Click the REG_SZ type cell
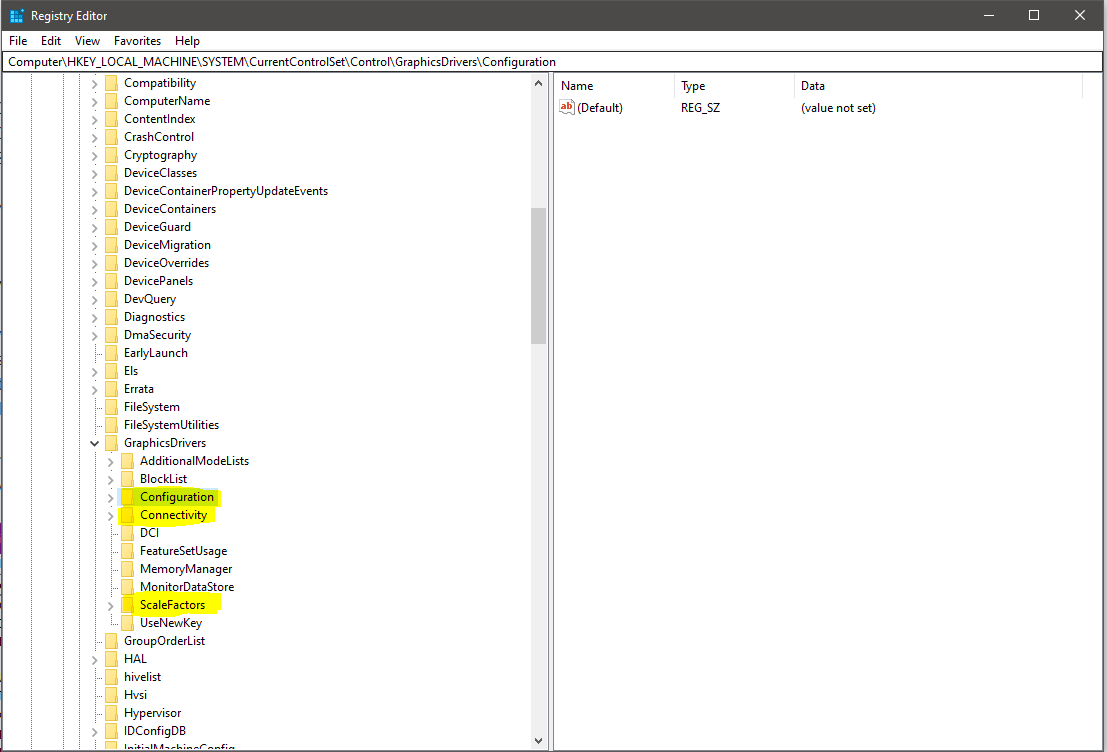The width and height of the screenshot is (1107, 752). tap(700, 108)
